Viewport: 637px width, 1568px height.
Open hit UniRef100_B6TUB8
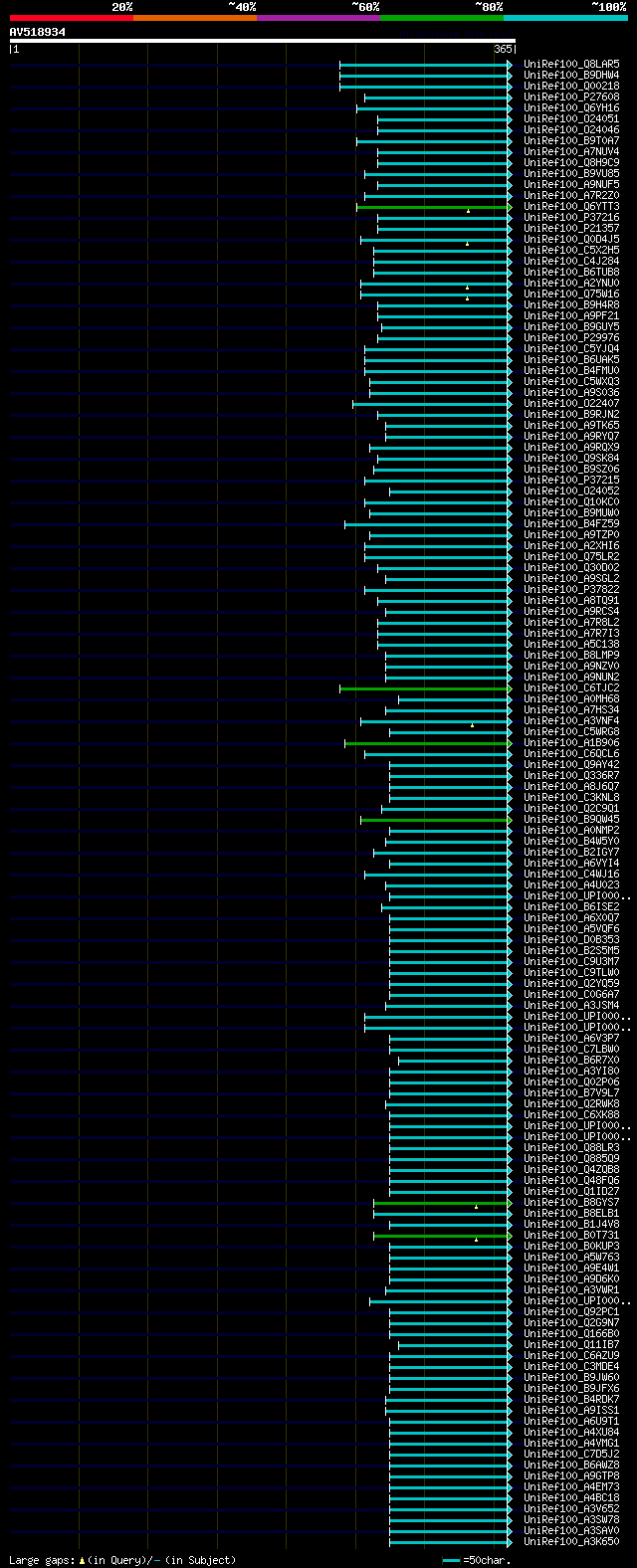coord(571,272)
